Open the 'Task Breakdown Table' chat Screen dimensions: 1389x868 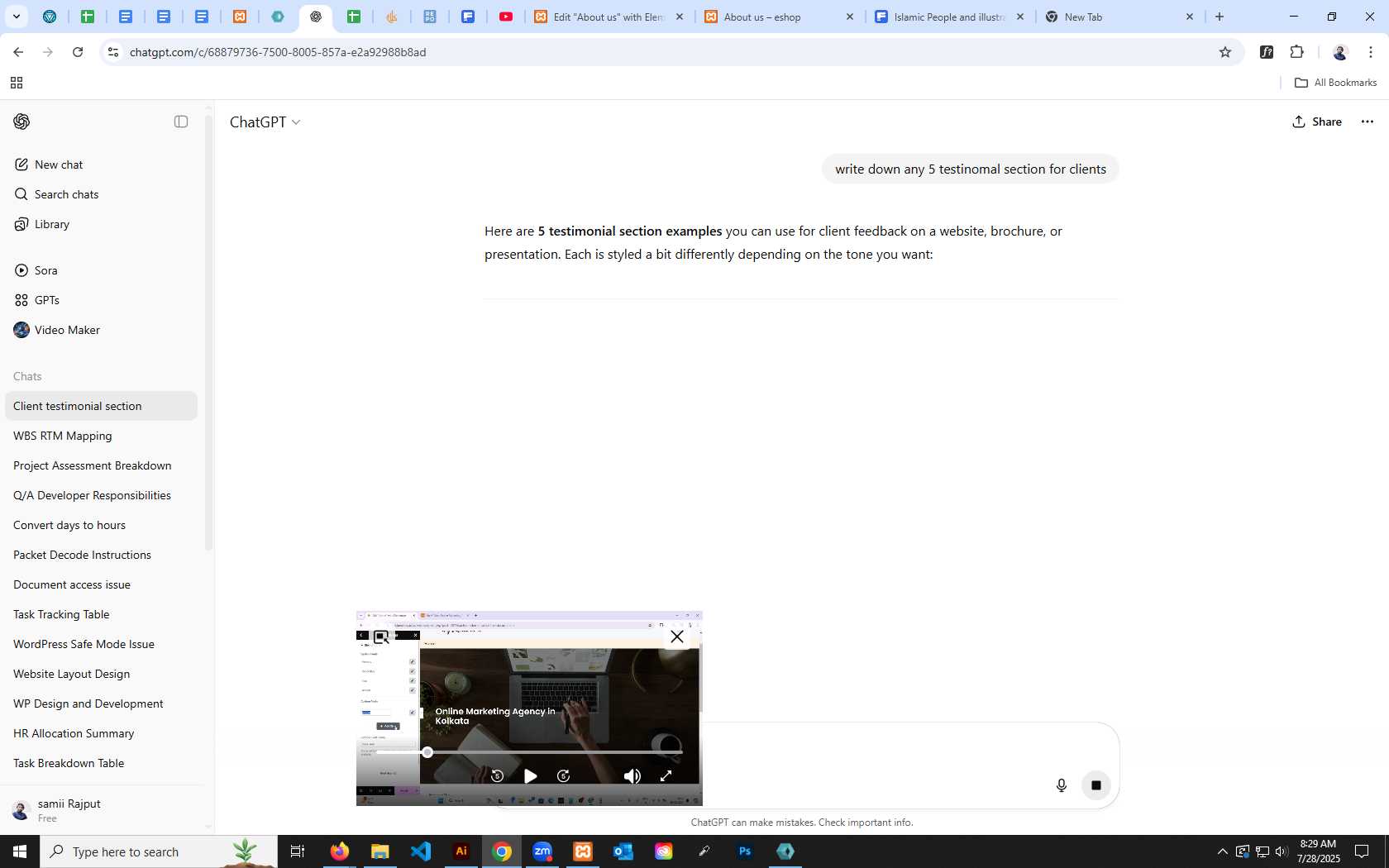[x=101, y=763]
